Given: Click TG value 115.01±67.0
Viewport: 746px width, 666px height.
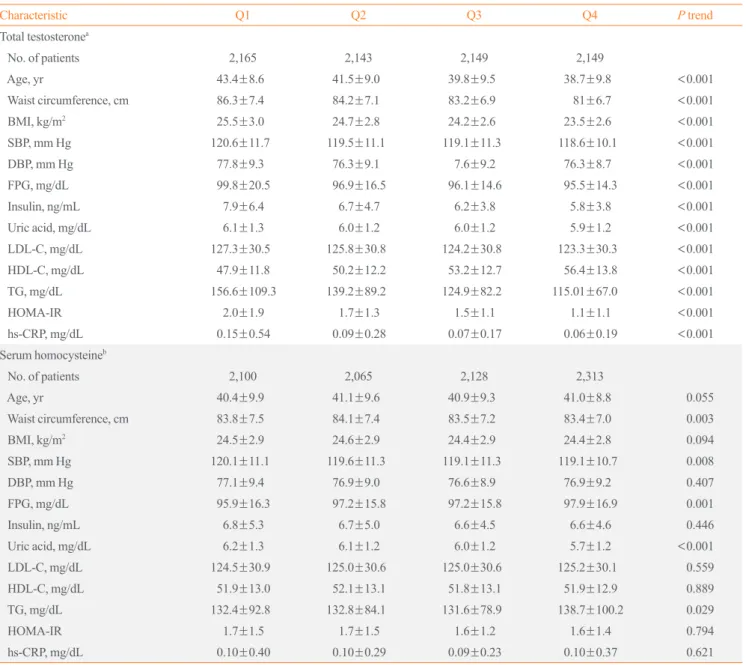Looking at the screenshot, I should coord(585,292).
